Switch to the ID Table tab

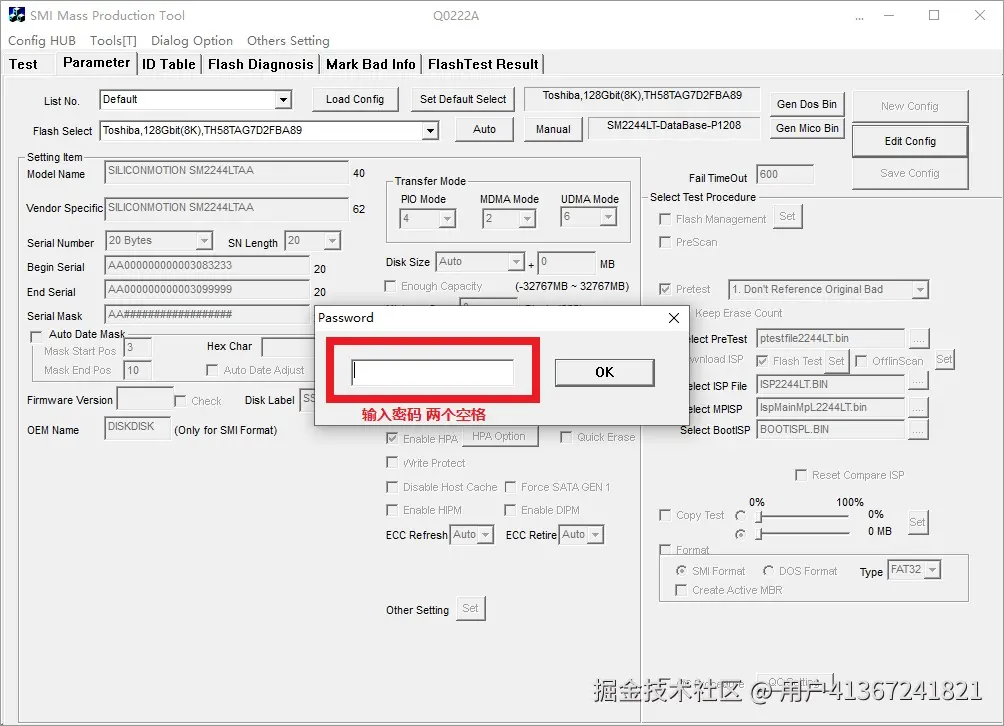(x=168, y=64)
